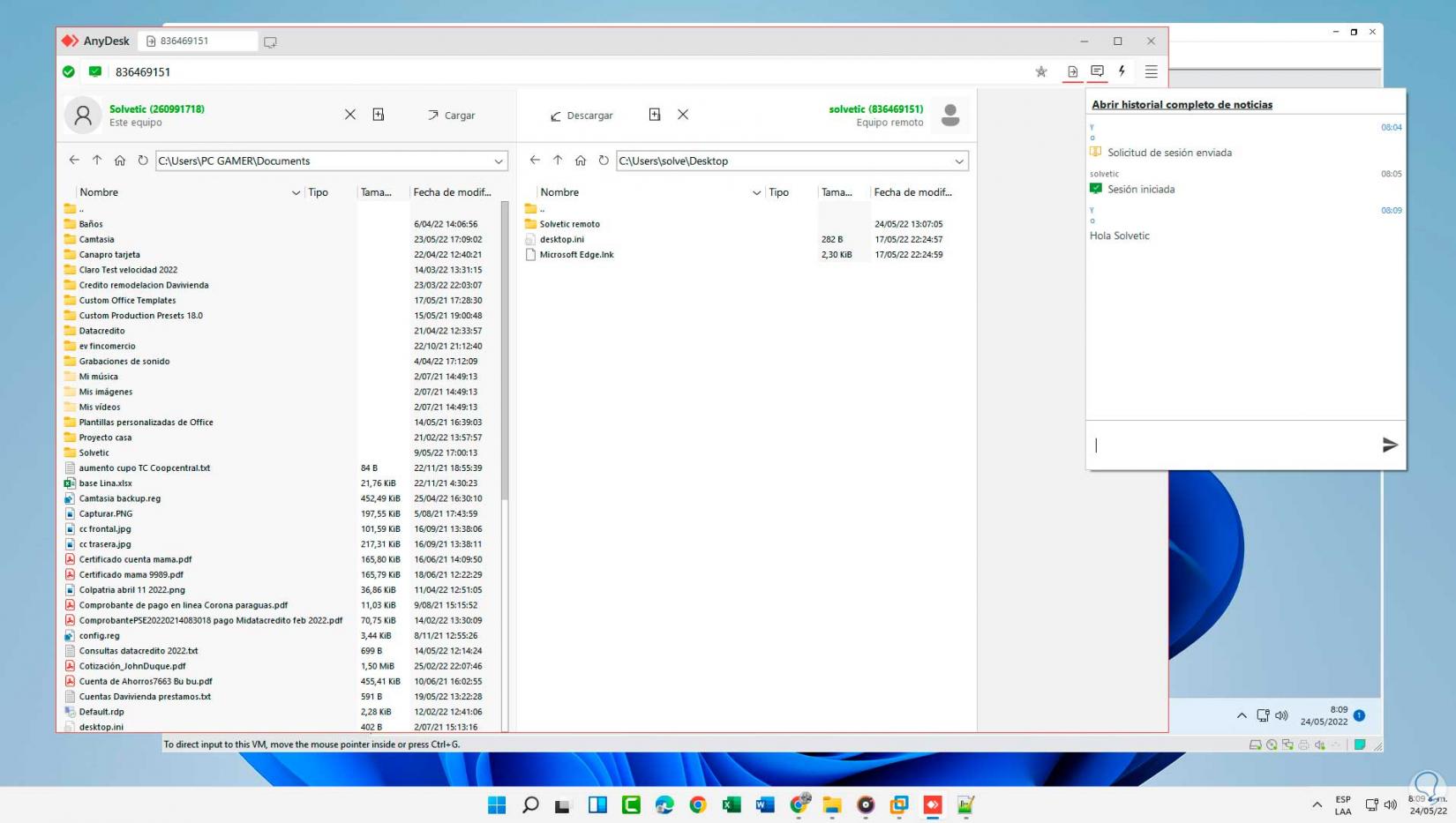Viewport: 1456px width, 823px height.
Task: Click the green monitor icon beside the address
Action: pyautogui.click(x=95, y=71)
